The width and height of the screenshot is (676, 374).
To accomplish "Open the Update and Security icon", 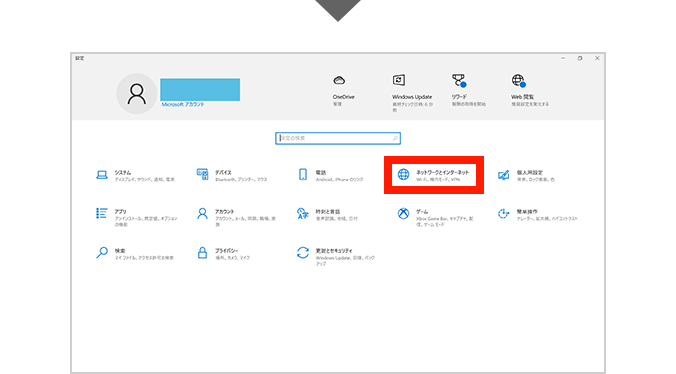I will pyautogui.click(x=303, y=252).
